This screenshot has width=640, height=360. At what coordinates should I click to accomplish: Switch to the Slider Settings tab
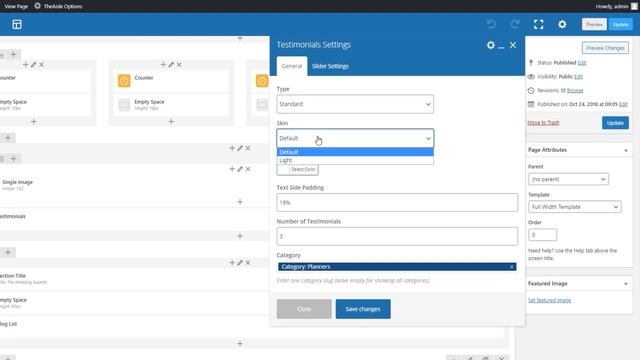point(330,66)
